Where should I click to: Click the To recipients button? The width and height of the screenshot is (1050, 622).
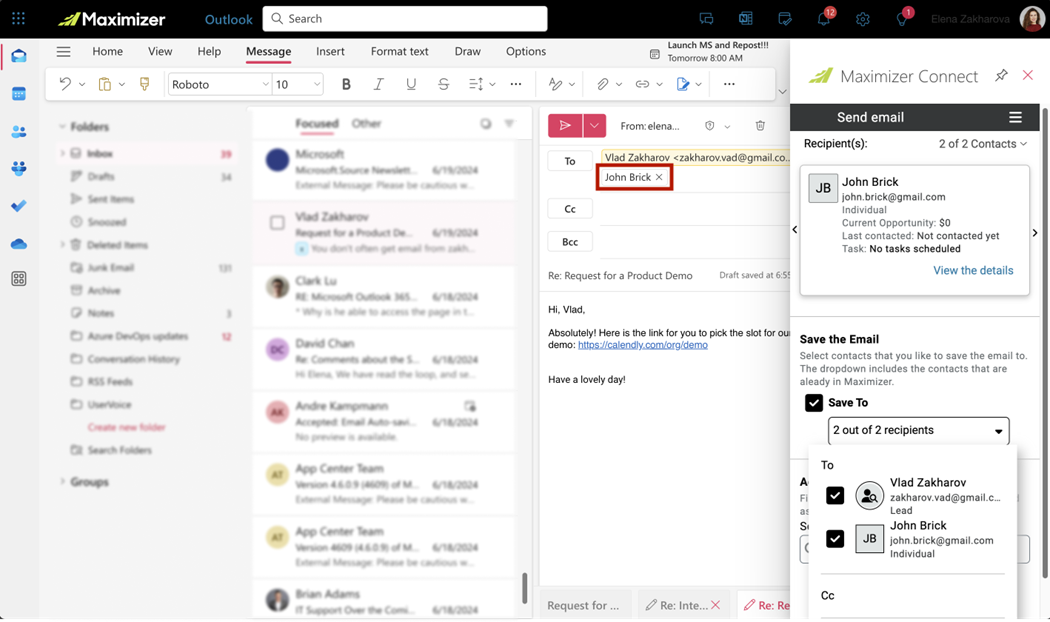pyautogui.click(x=570, y=161)
